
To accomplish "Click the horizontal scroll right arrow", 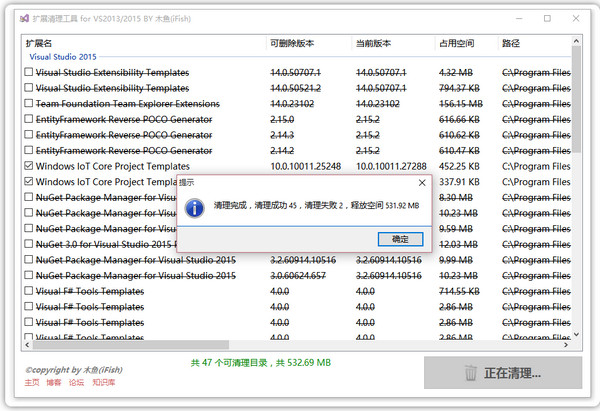I will point(566,345).
